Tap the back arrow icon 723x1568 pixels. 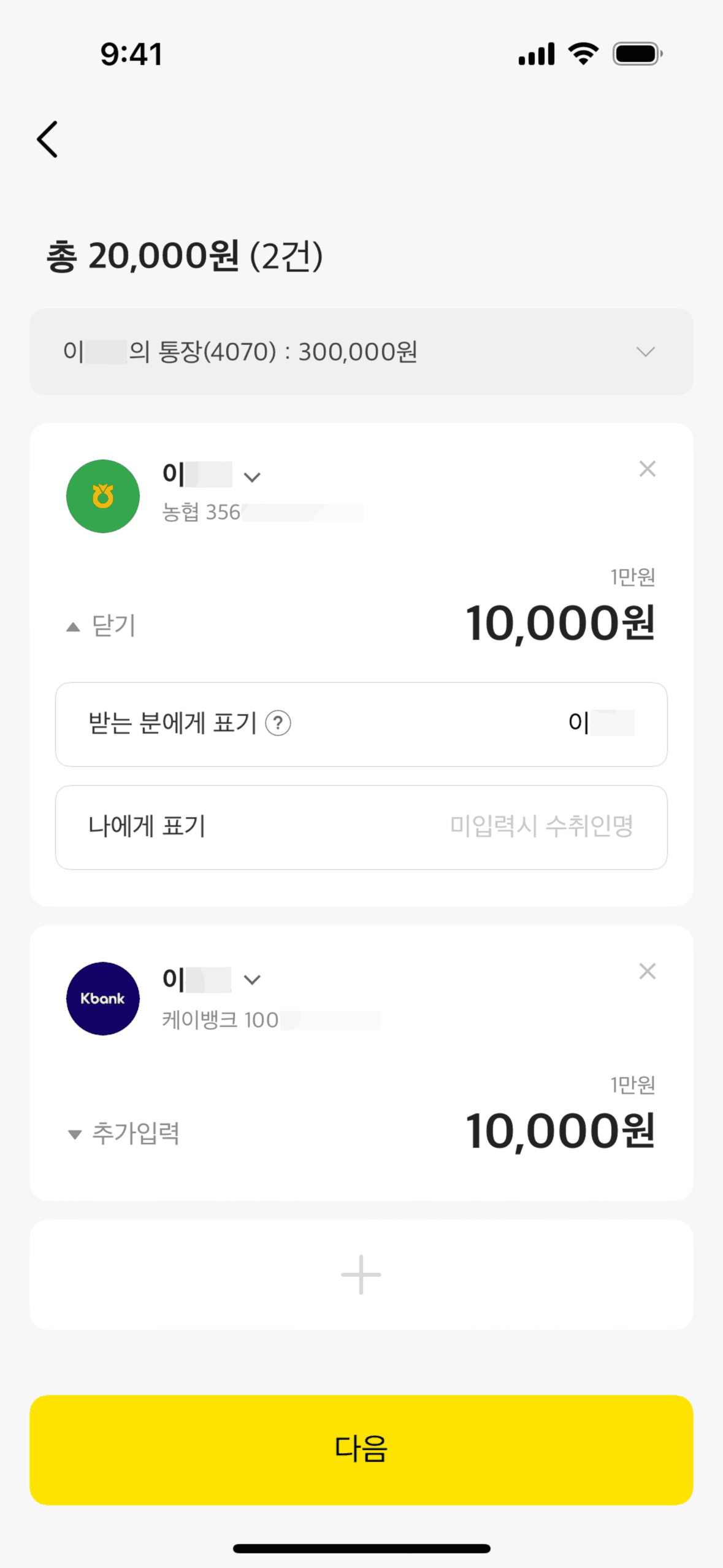click(48, 139)
